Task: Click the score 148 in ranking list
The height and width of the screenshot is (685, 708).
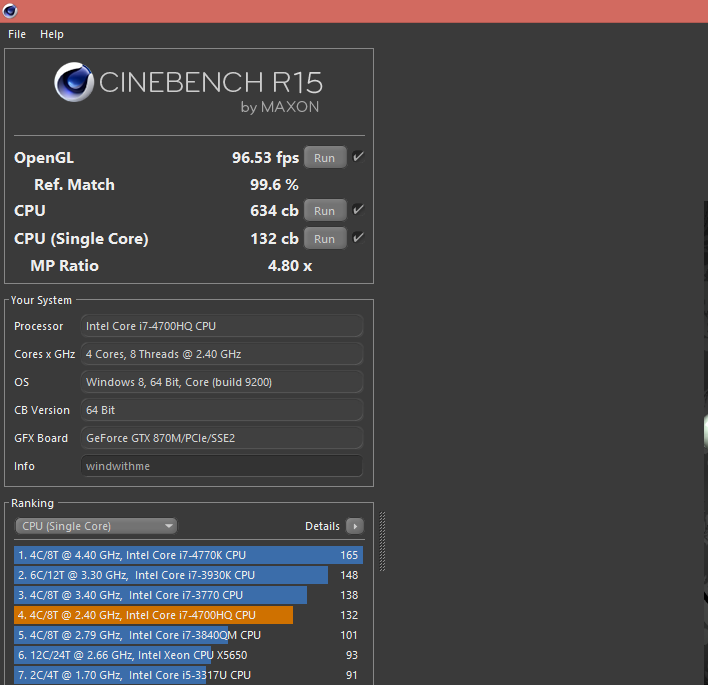Action: pyautogui.click(x=349, y=575)
